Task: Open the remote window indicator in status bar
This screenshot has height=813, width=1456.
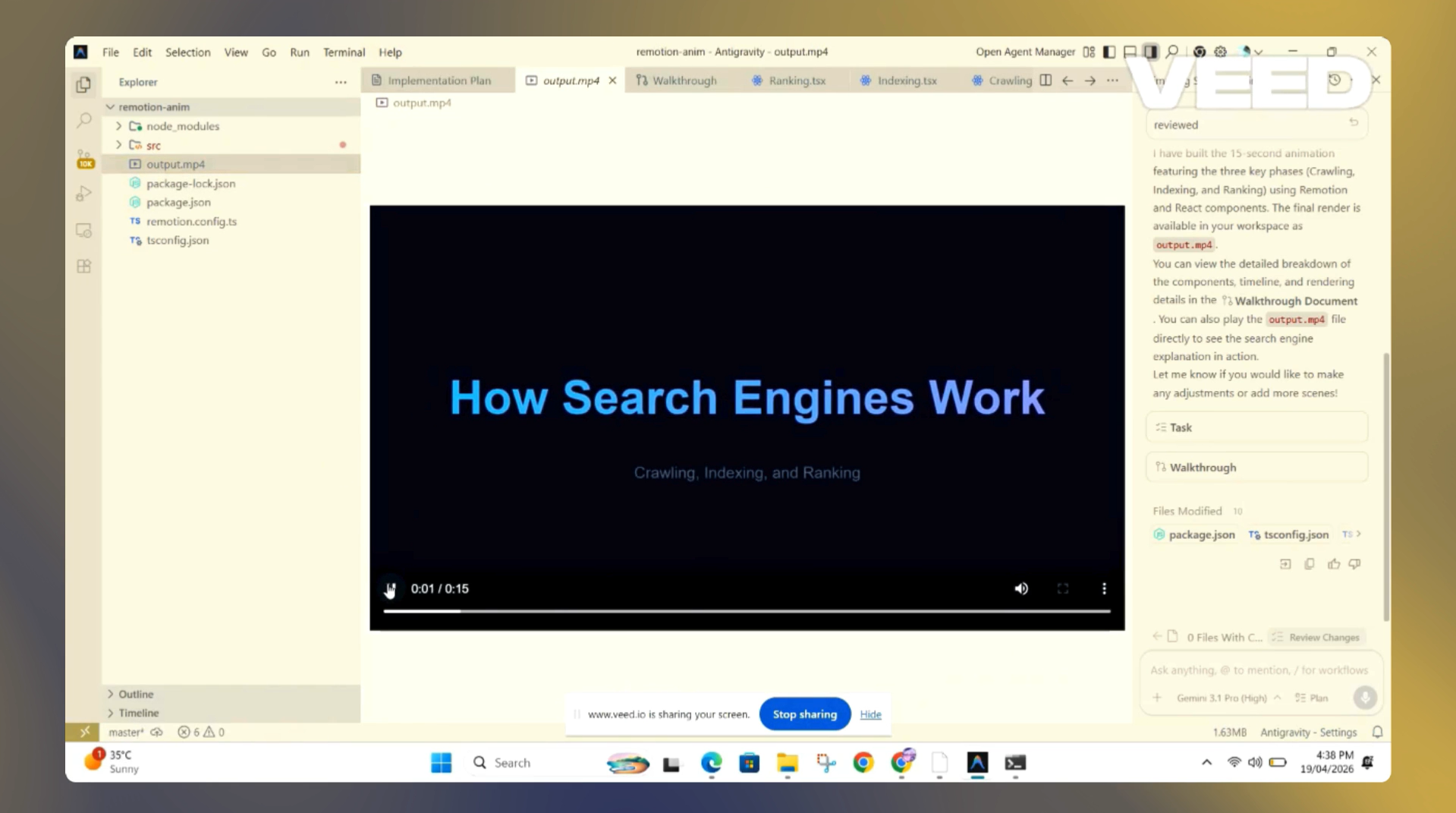Action: 84,732
